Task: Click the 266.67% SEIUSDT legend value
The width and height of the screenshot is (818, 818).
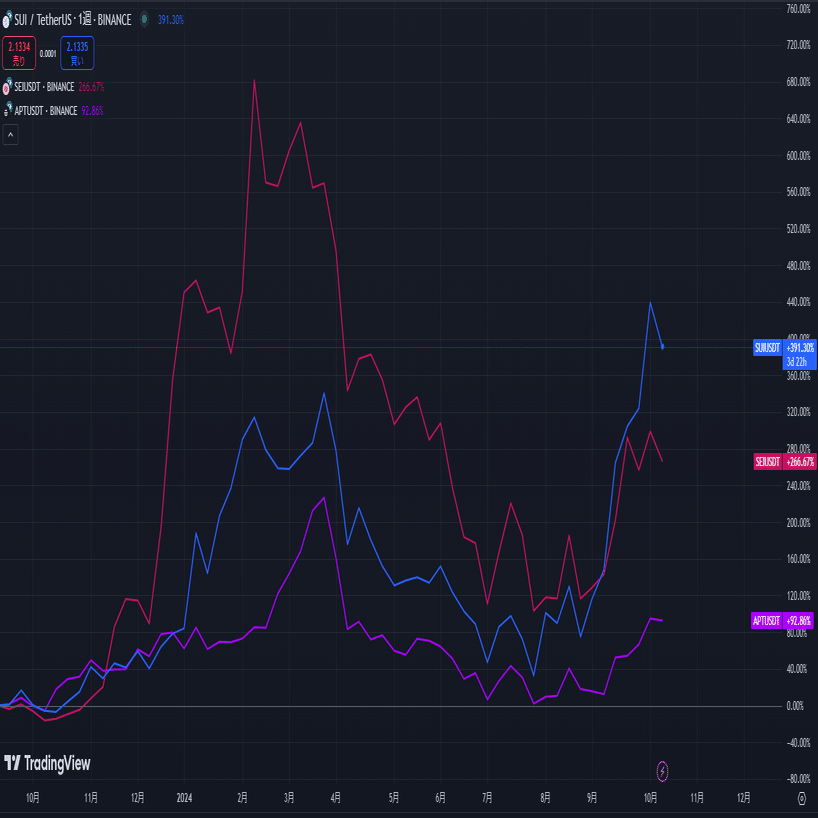Action: point(91,87)
